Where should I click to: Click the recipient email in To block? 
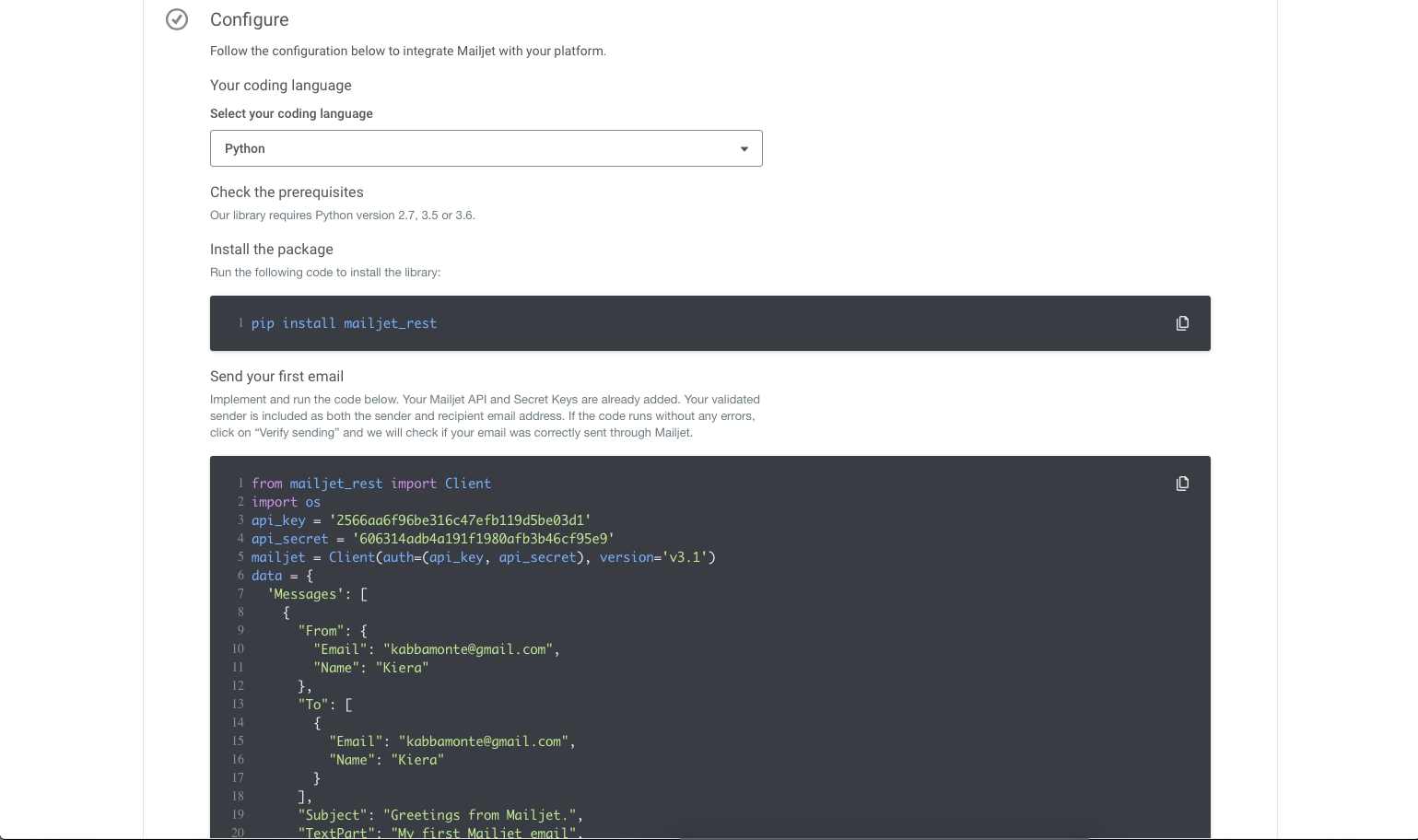click(484, 741)
